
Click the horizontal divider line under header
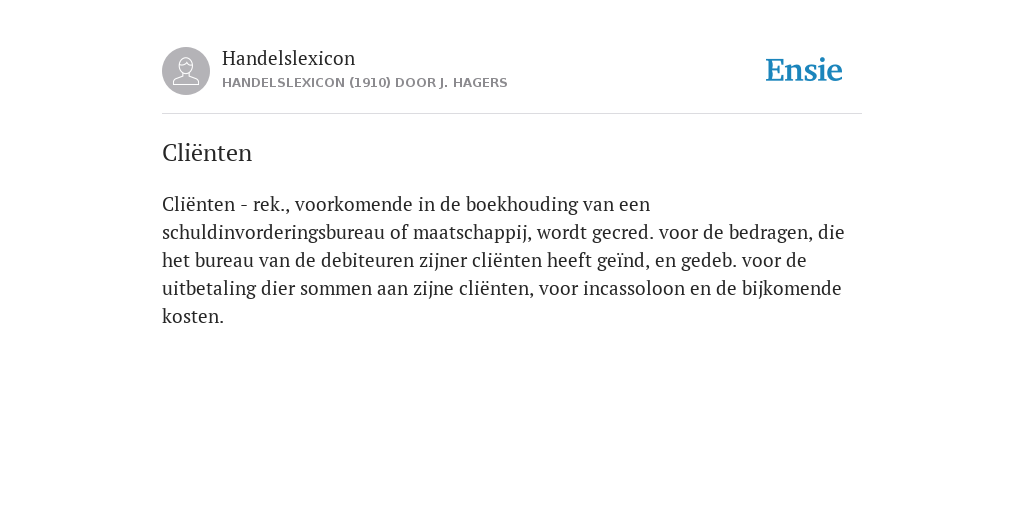pos(512,114)
